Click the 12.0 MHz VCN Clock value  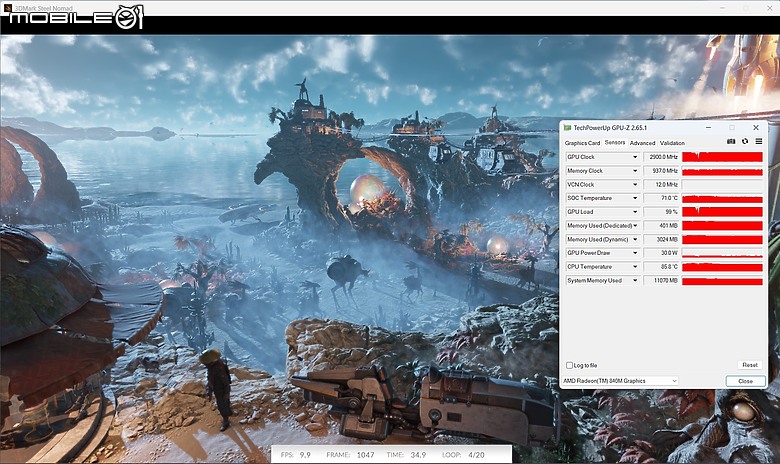pyautogui.click(x=661, y=185)
